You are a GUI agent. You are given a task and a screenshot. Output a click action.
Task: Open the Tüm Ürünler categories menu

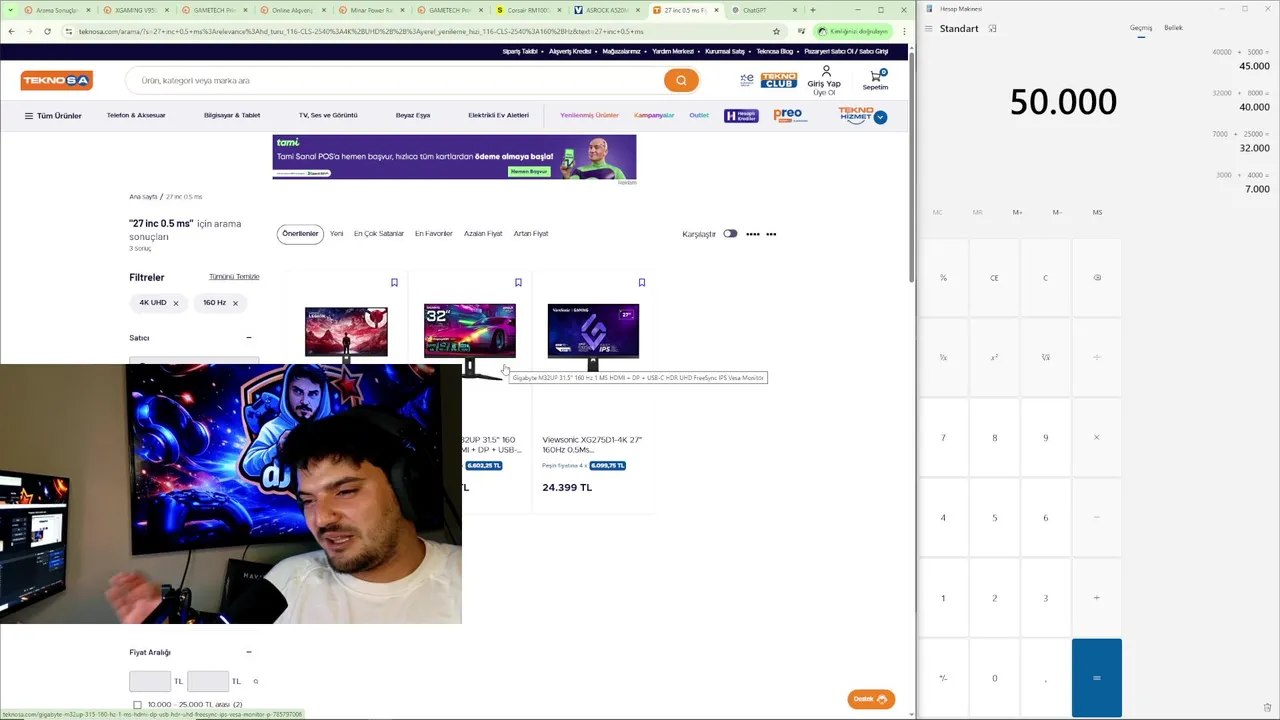pyautogui.click(x=53, y=116)
